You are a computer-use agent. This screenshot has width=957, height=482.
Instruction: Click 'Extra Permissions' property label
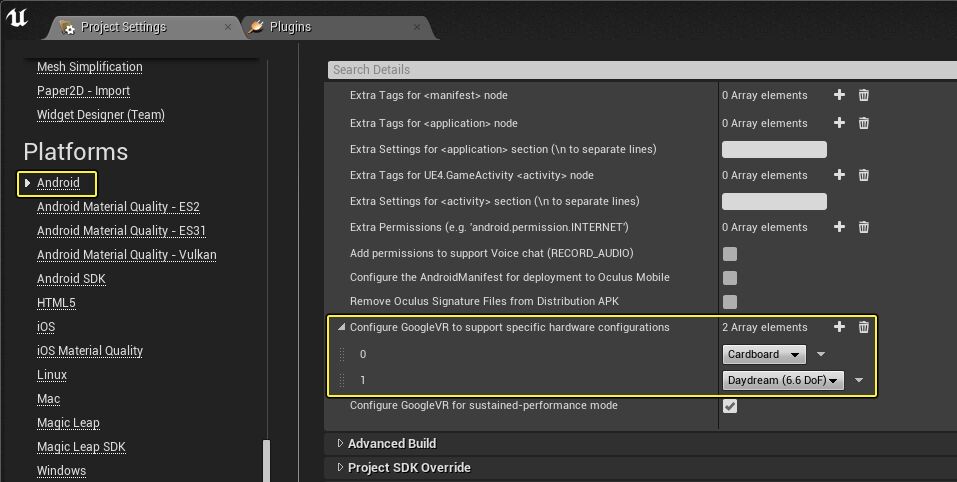tap(489, 227)
